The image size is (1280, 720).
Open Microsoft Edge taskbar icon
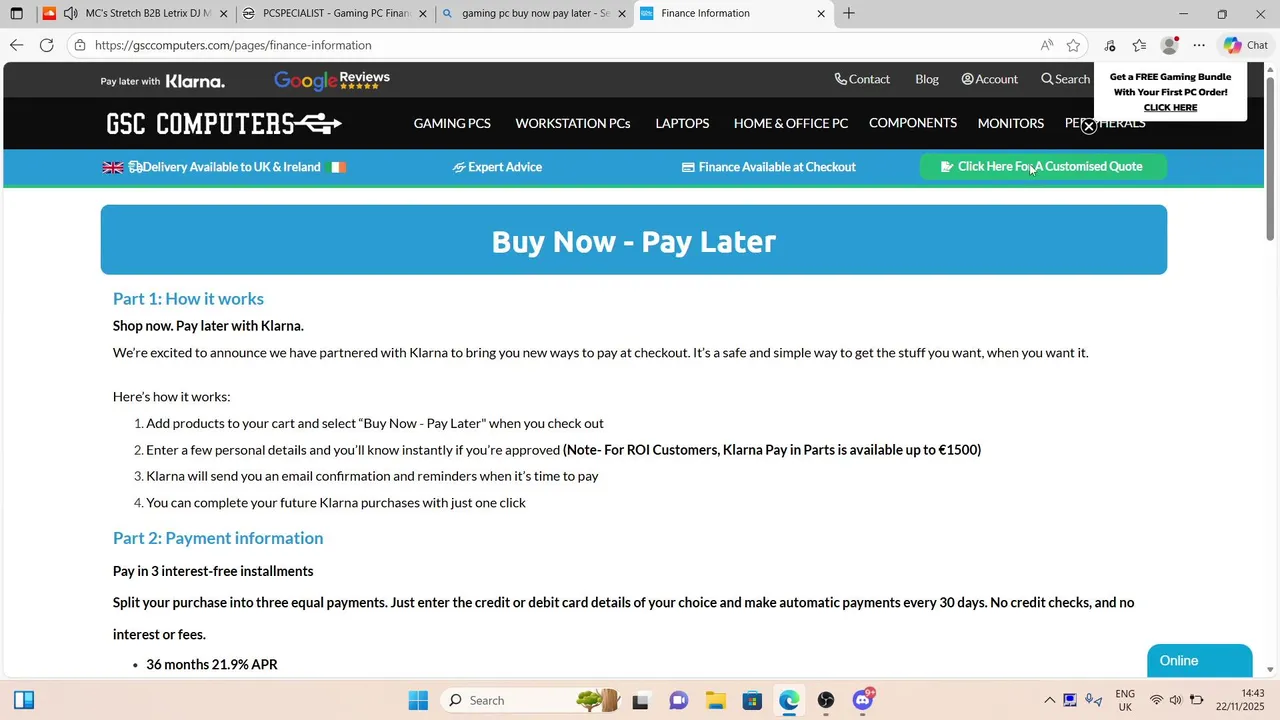click(x=790, y=700)
